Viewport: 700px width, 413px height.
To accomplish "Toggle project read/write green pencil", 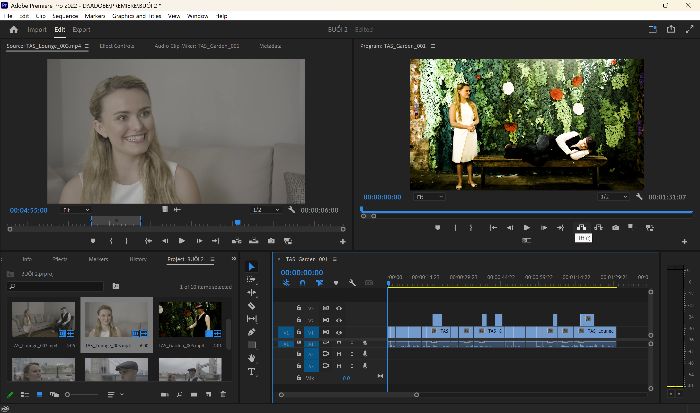I will click(x=10, y=395).
